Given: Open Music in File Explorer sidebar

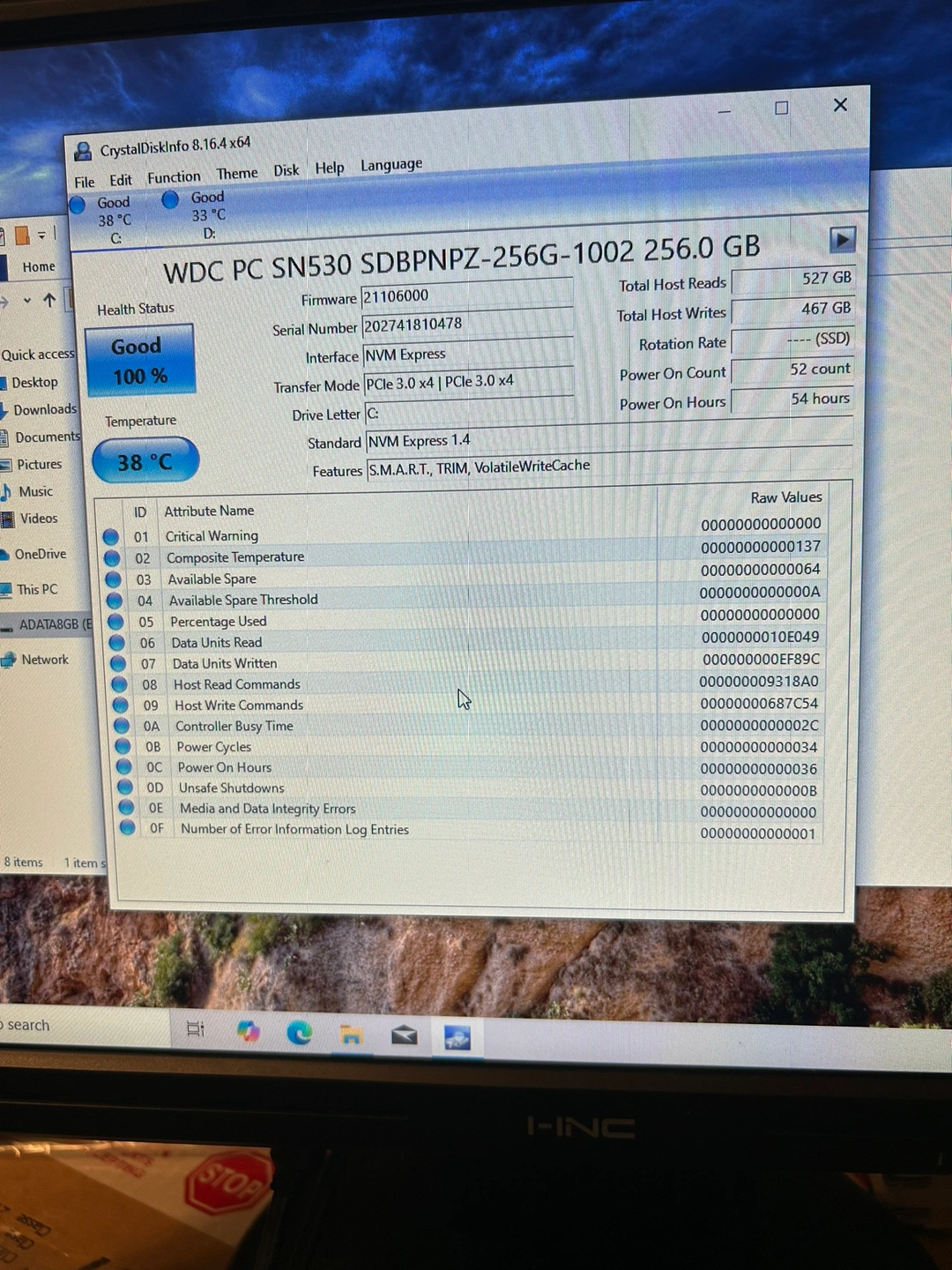Looking at the screenshot, I should (x=35, y=491).
